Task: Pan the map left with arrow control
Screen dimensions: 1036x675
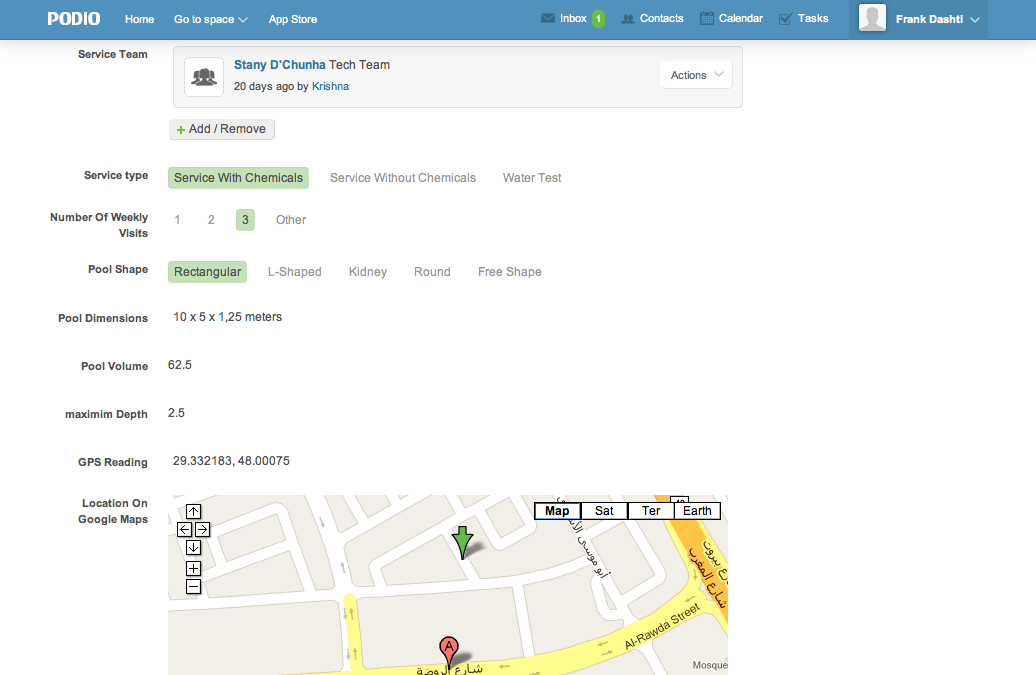Action: tap(185, 529)
